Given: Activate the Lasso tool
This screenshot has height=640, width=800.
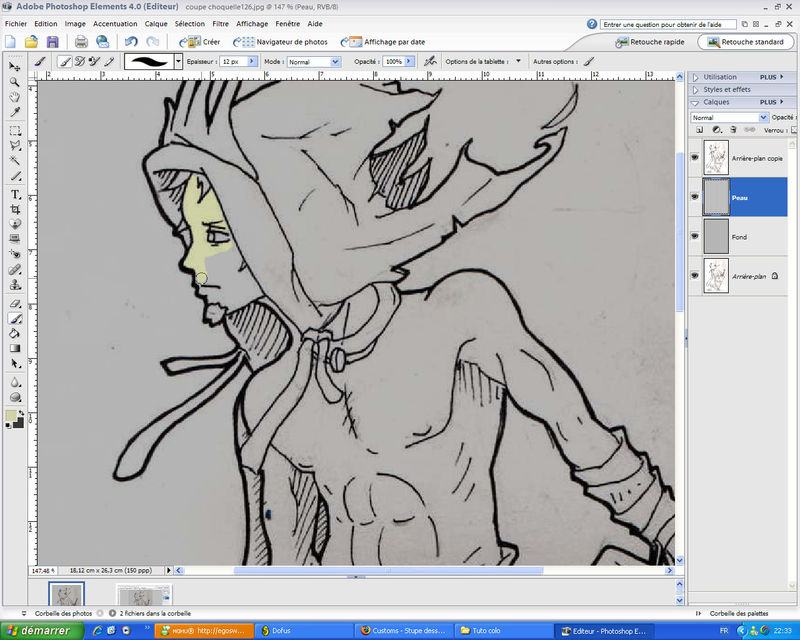Looking at the screenshot, I should coord(15,145).
